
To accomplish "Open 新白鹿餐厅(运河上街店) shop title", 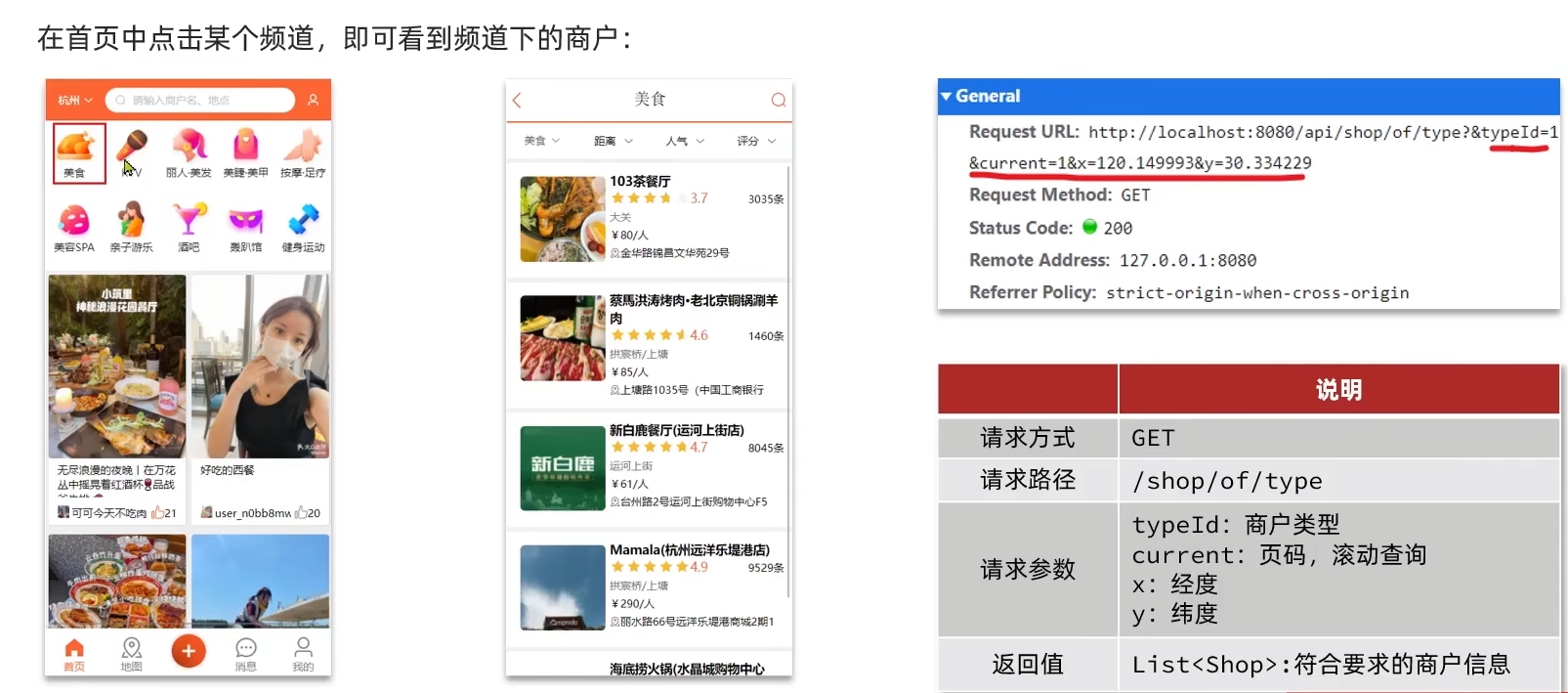I will (677, 430).
